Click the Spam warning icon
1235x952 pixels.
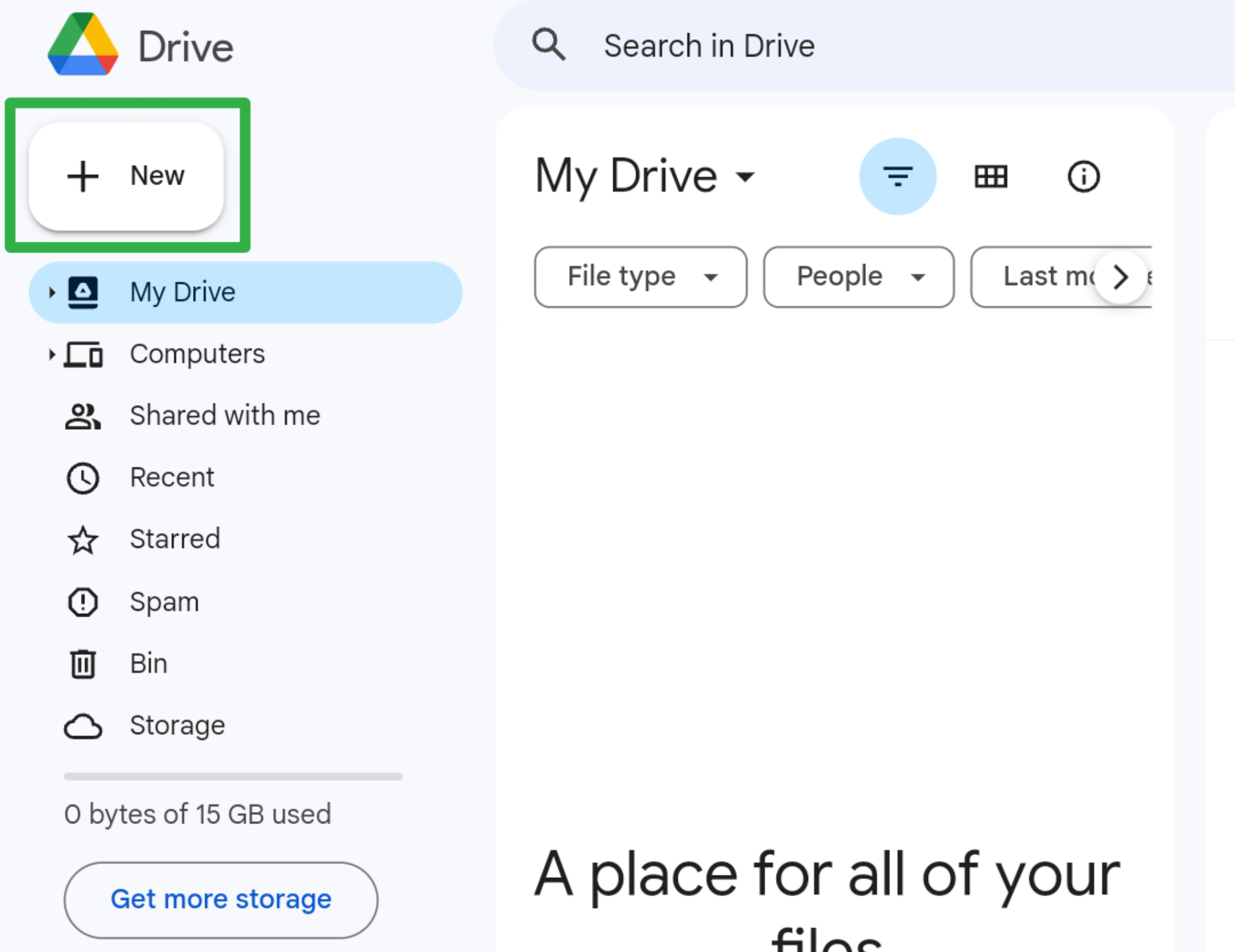(83, 602)
